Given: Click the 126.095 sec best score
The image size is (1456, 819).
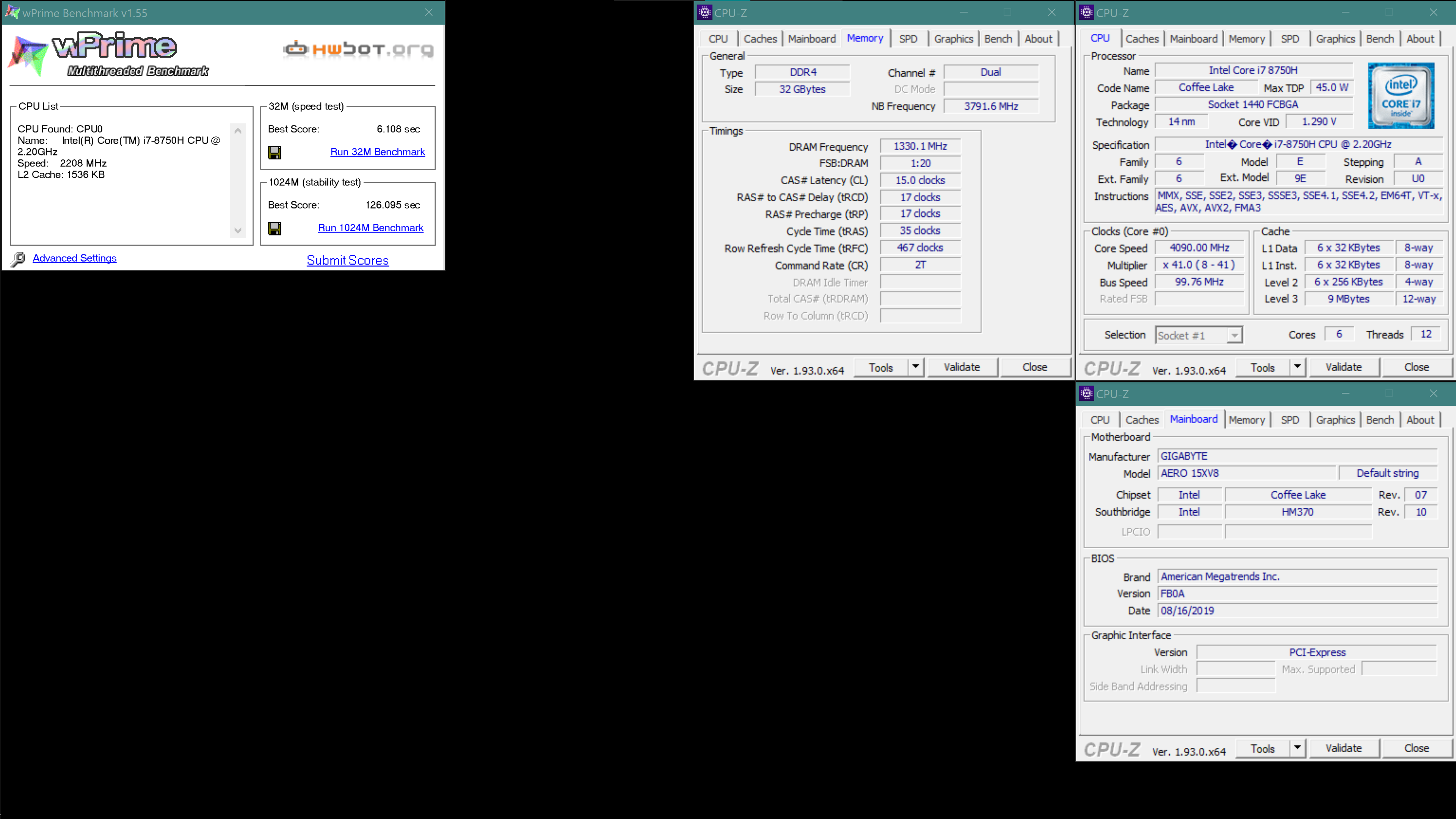Looking at the screenshot, I should 392,205.
